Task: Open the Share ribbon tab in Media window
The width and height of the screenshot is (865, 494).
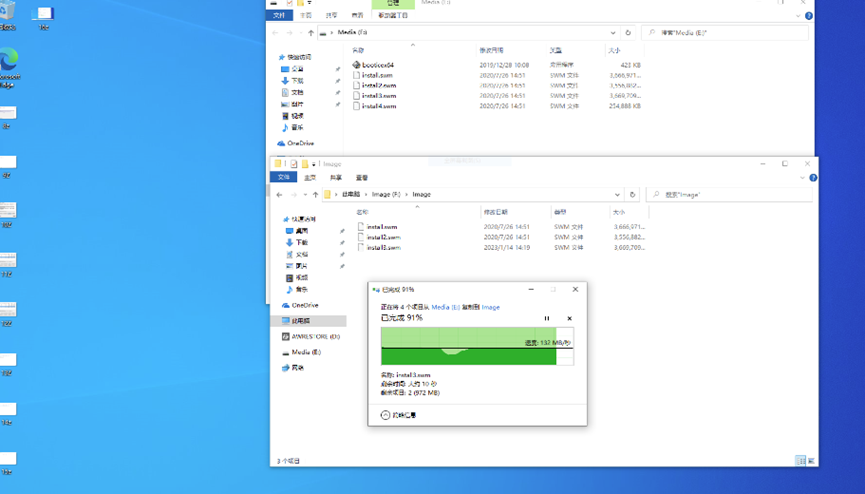Action: [332, 15]
